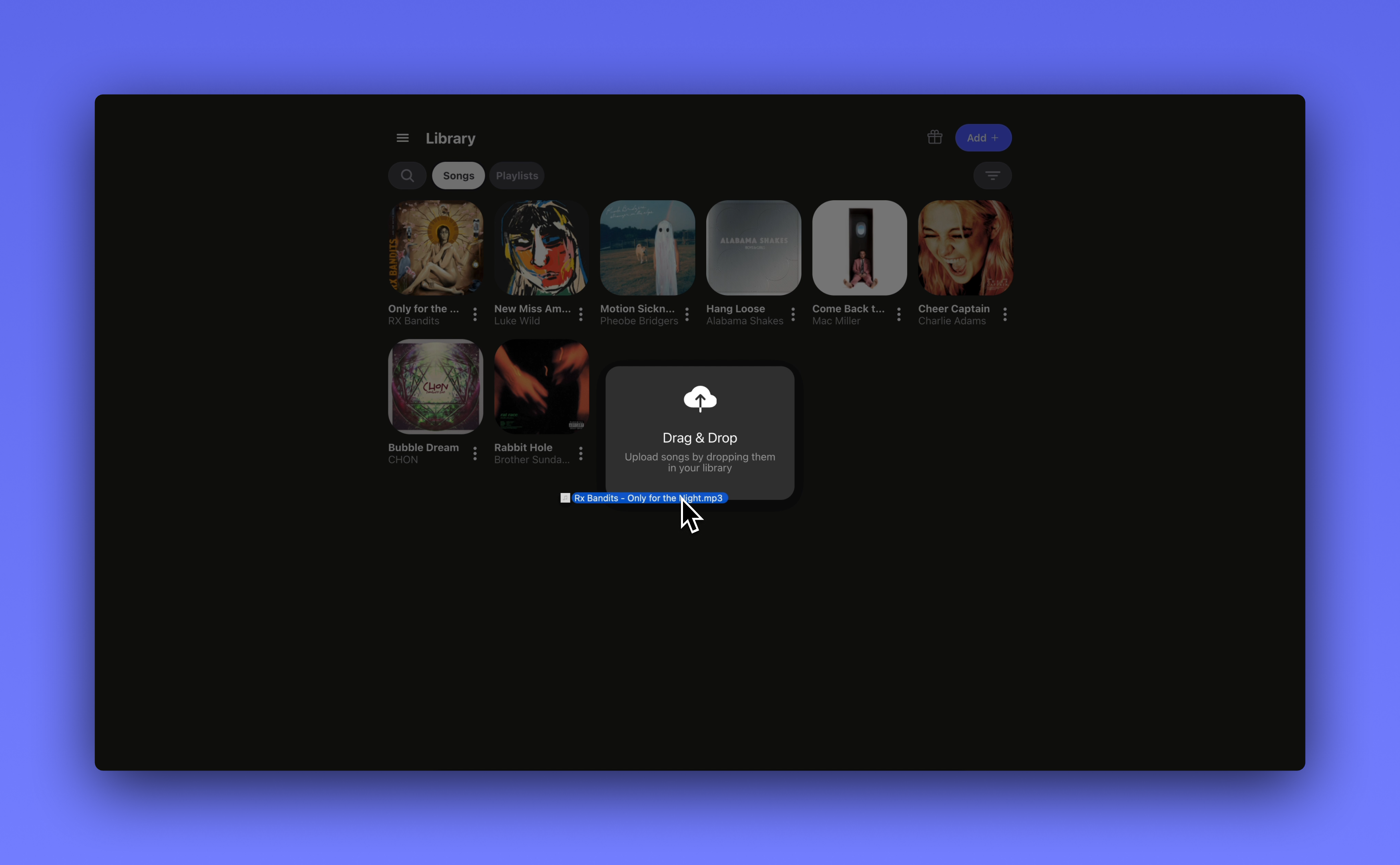Open the search magnifier button
Screen dimensions: 1400x865
(407, 176)
